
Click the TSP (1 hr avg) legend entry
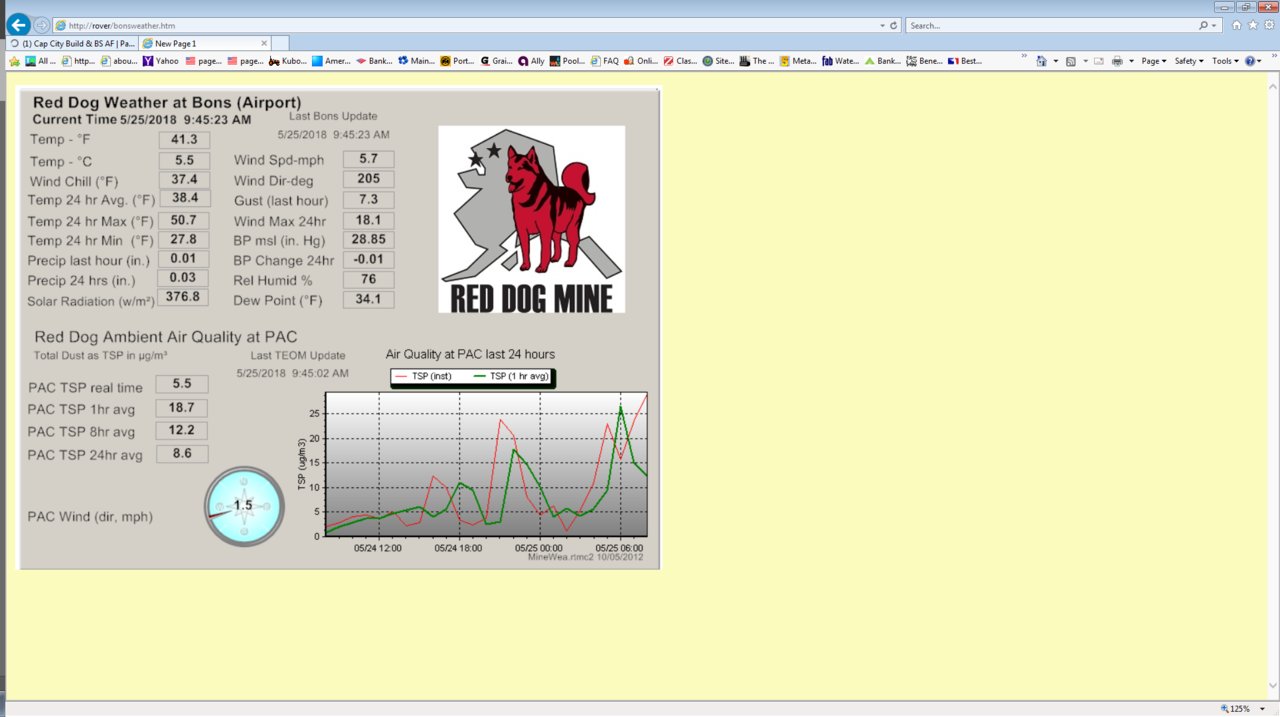pyautogui.click(x=511, y=376)
